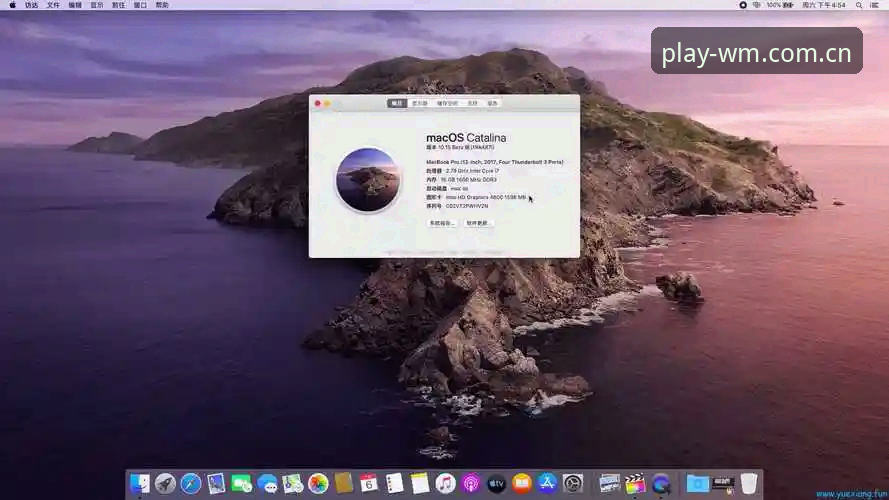This screenshot has height=500, width=889.
Task: Open Launchpad rocket icon in Dock
Action: 165,484
